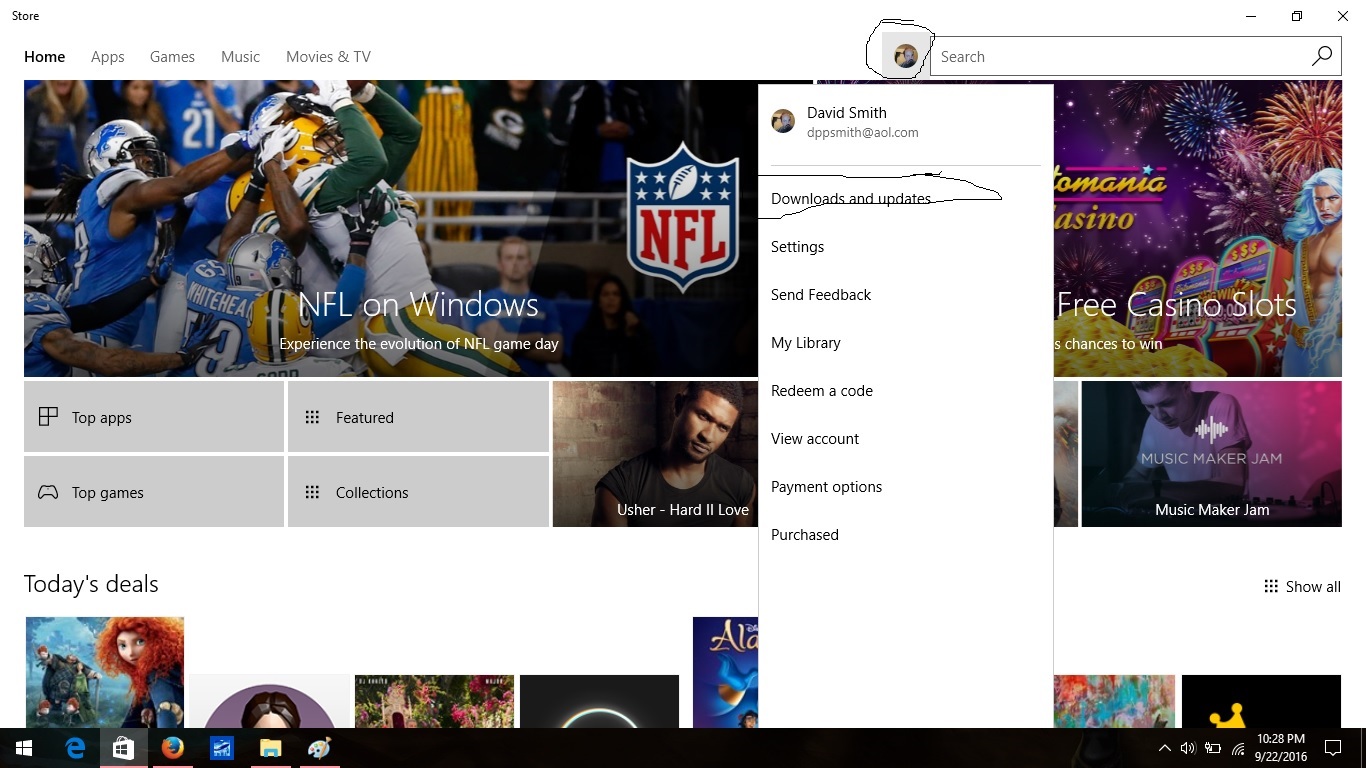The height and width of the screenshot is (768, 1366).
Task: Click Store icon in taskbar
Action: (x=123, y=748)
